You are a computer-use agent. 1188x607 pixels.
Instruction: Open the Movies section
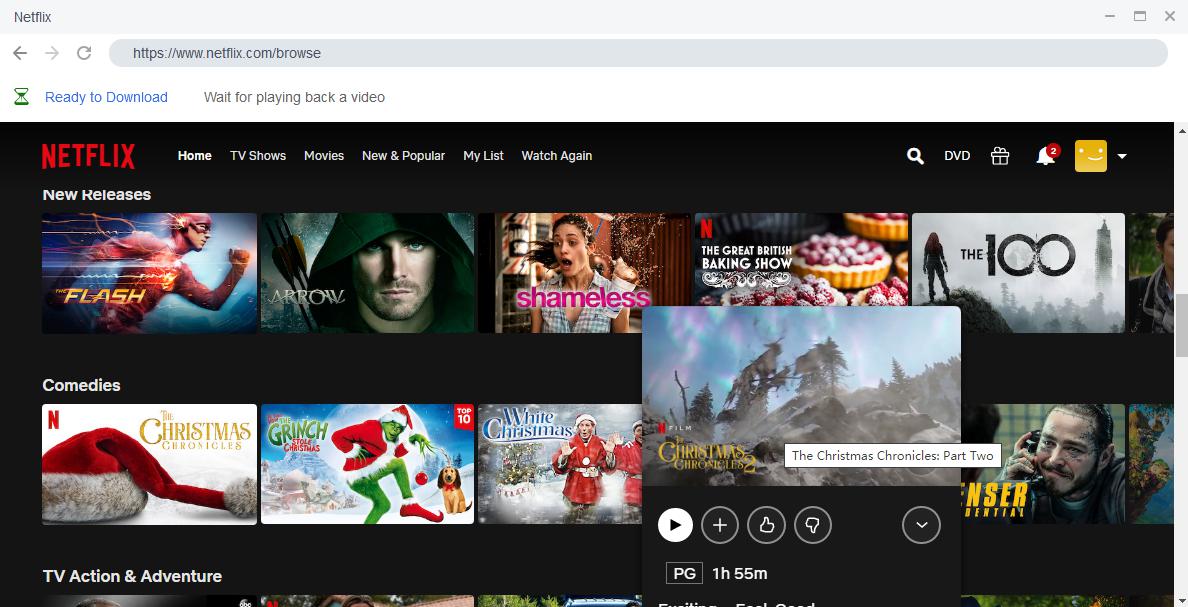tap(324, 155)
